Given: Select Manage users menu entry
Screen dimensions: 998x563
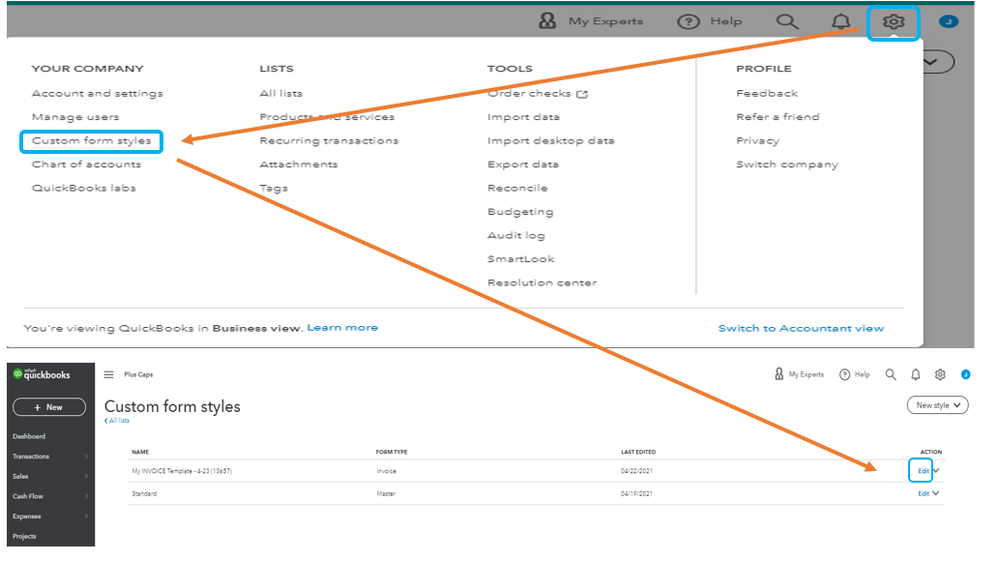Looking at the screenshot, I should (x=75, y=117).
